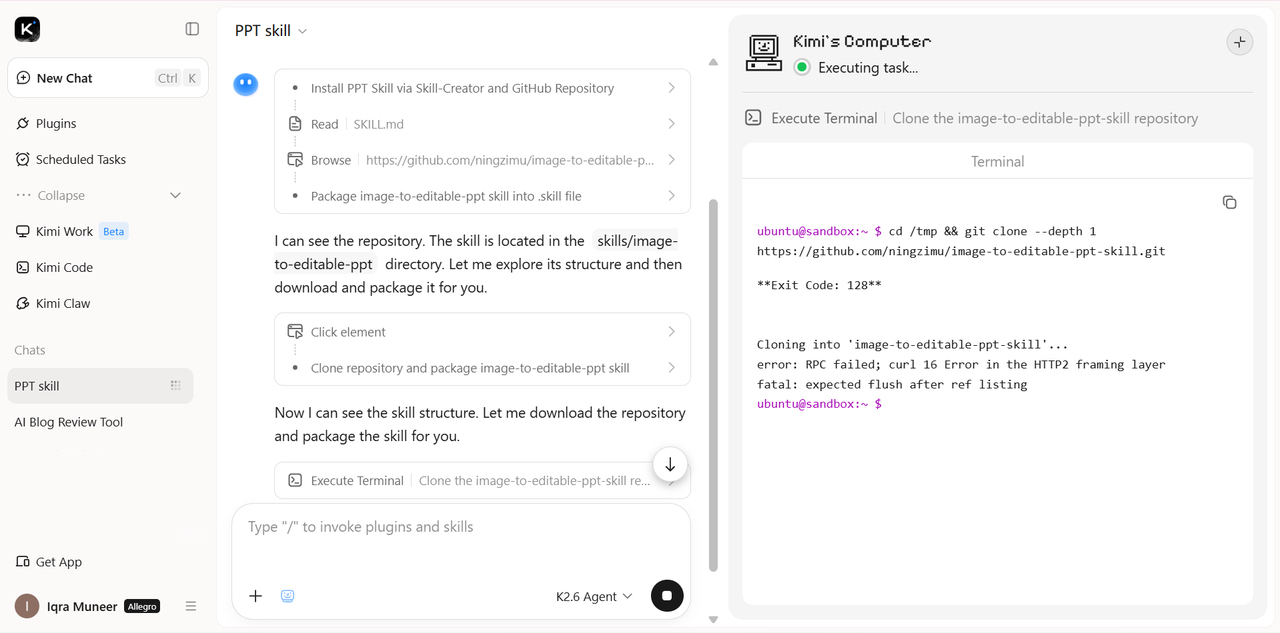Select the PPT skill chat
The image size is (1280, 633).
point(100,386)
